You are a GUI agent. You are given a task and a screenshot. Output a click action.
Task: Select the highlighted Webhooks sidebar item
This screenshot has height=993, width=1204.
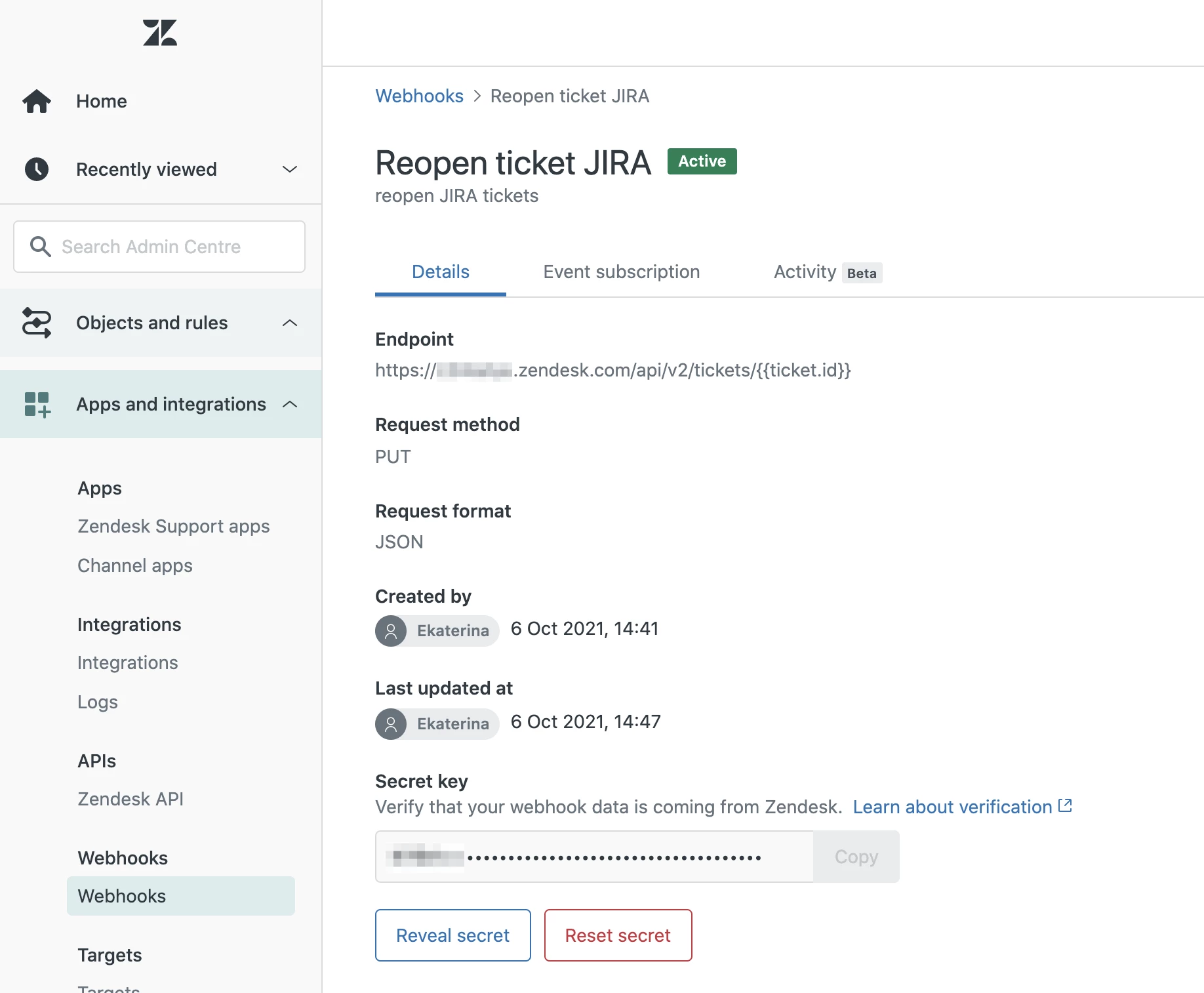coord(181,896)
